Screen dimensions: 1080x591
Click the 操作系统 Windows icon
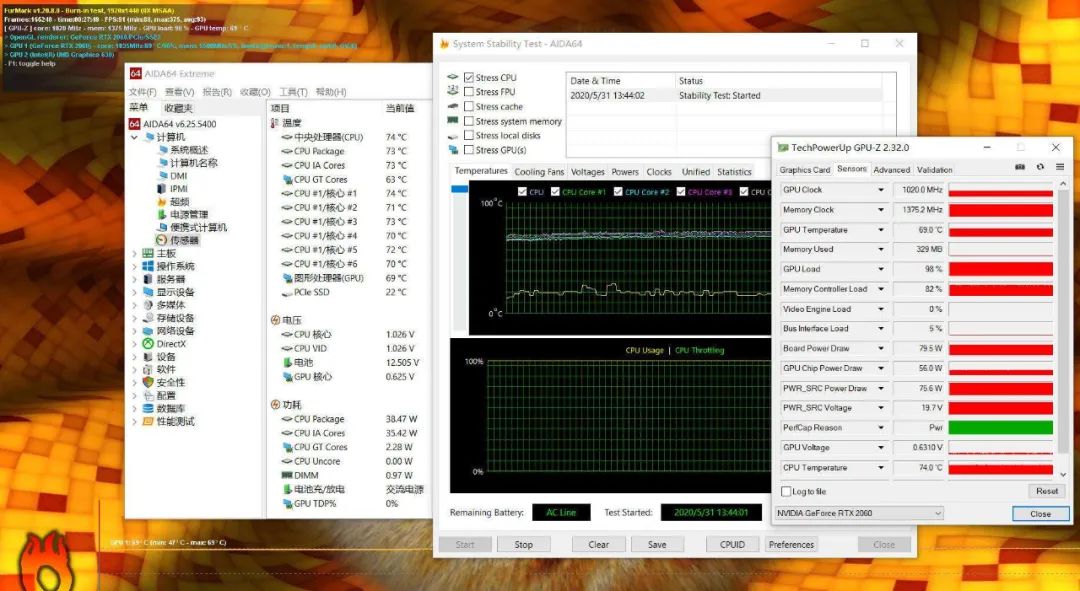tap(147, 266)
